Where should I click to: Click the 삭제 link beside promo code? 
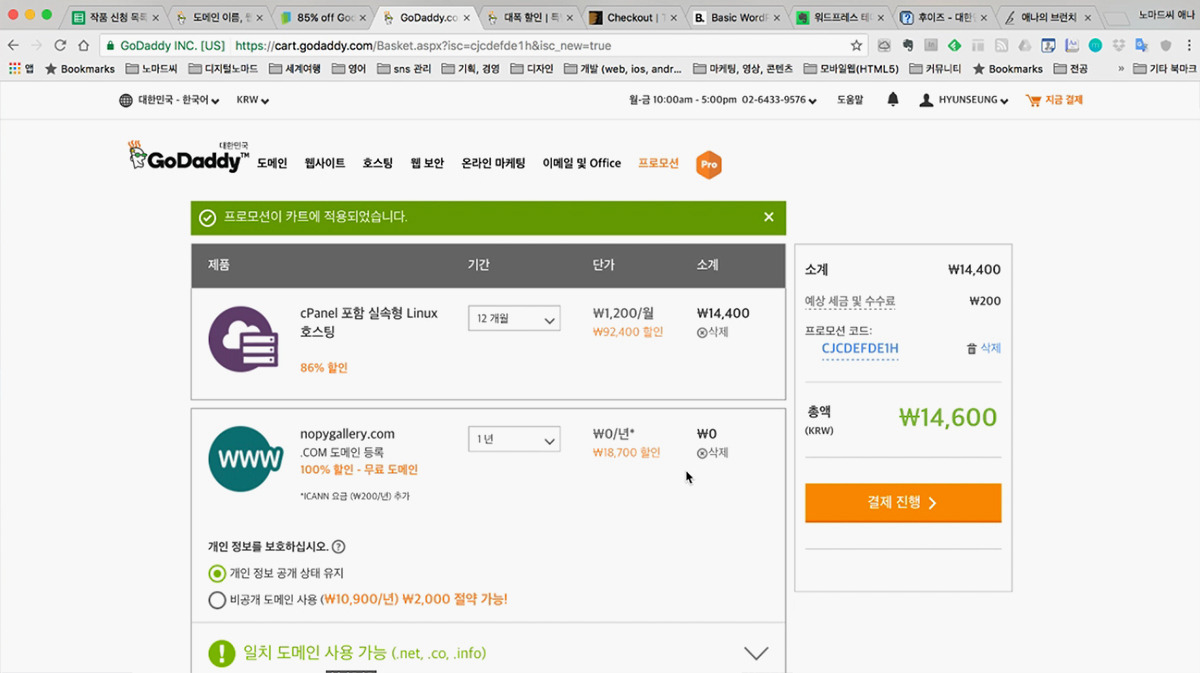pos(990,349)
